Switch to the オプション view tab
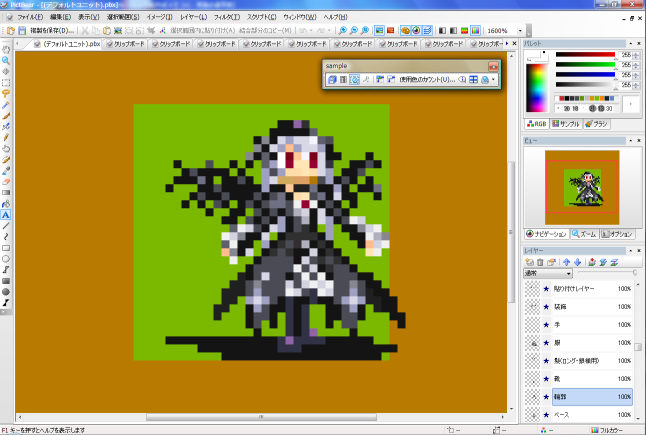Viewport: 646px width, 435px height. pyautogui.click(x=617, y=234)
